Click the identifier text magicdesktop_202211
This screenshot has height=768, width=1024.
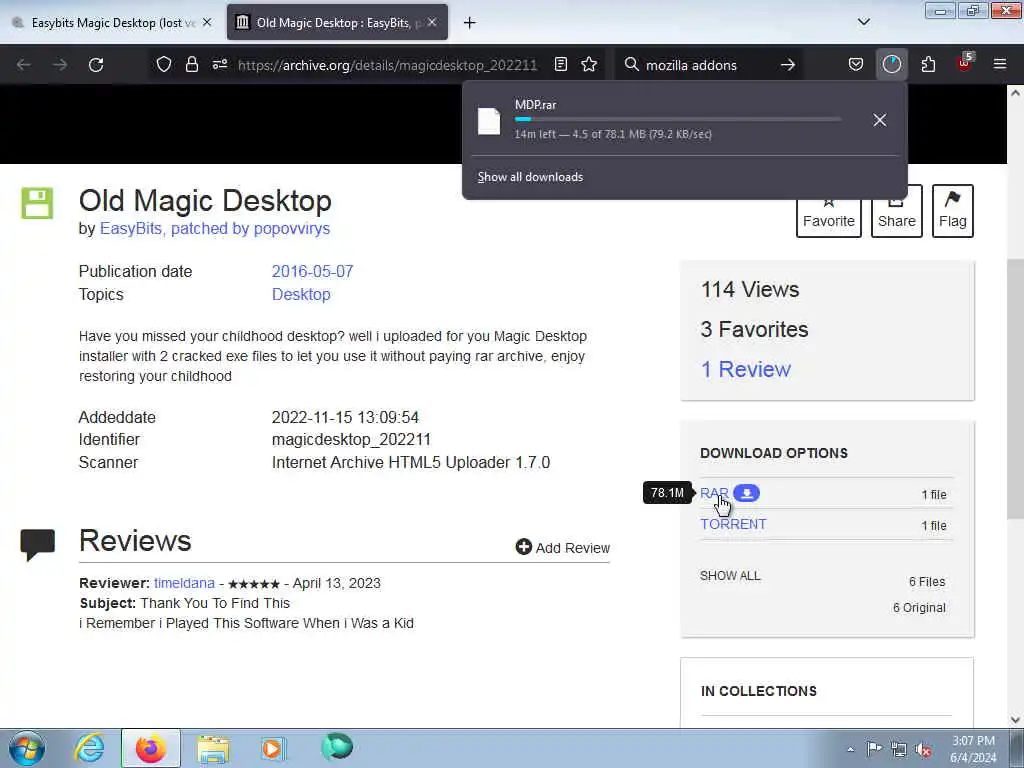351,440
